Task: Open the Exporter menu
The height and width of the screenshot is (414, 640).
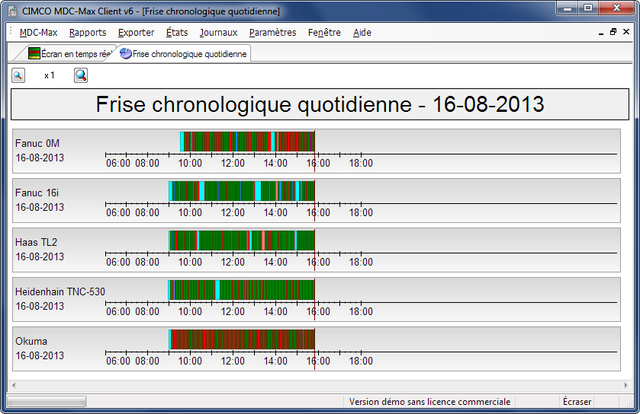Action: click(x=136, y=33)
